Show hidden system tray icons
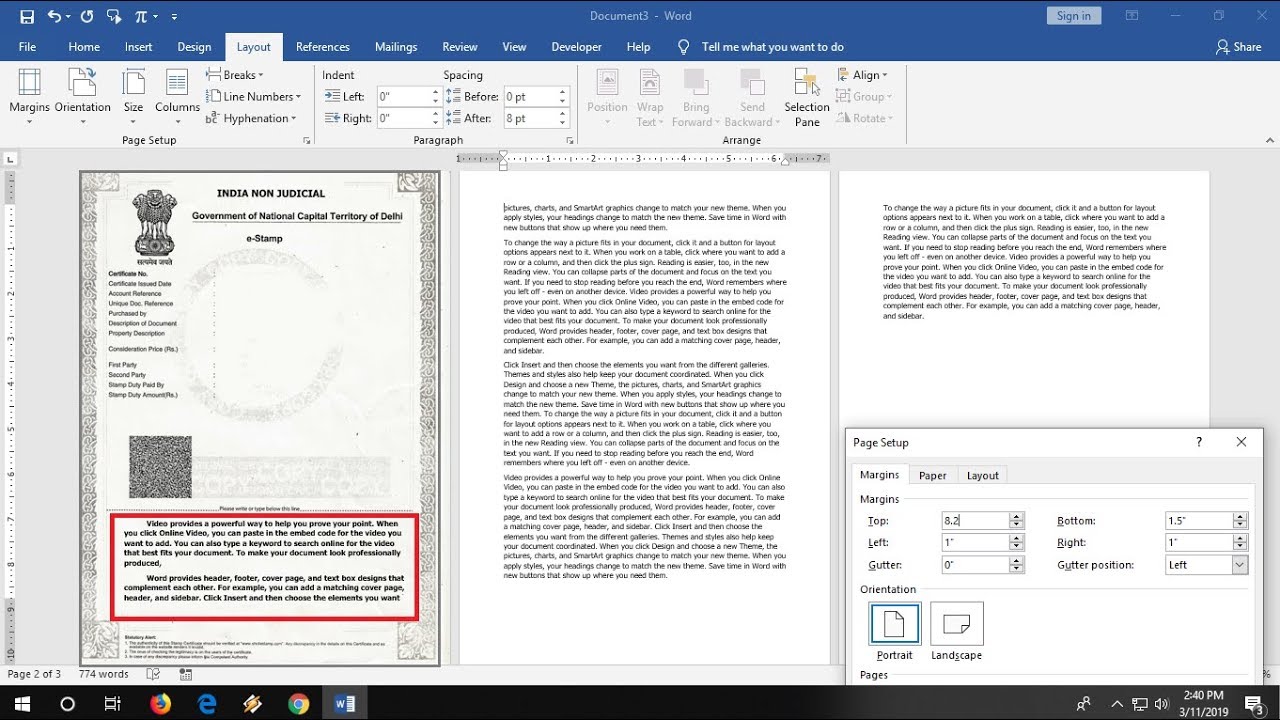The image size is (1280, 720). click(1117, 703)
